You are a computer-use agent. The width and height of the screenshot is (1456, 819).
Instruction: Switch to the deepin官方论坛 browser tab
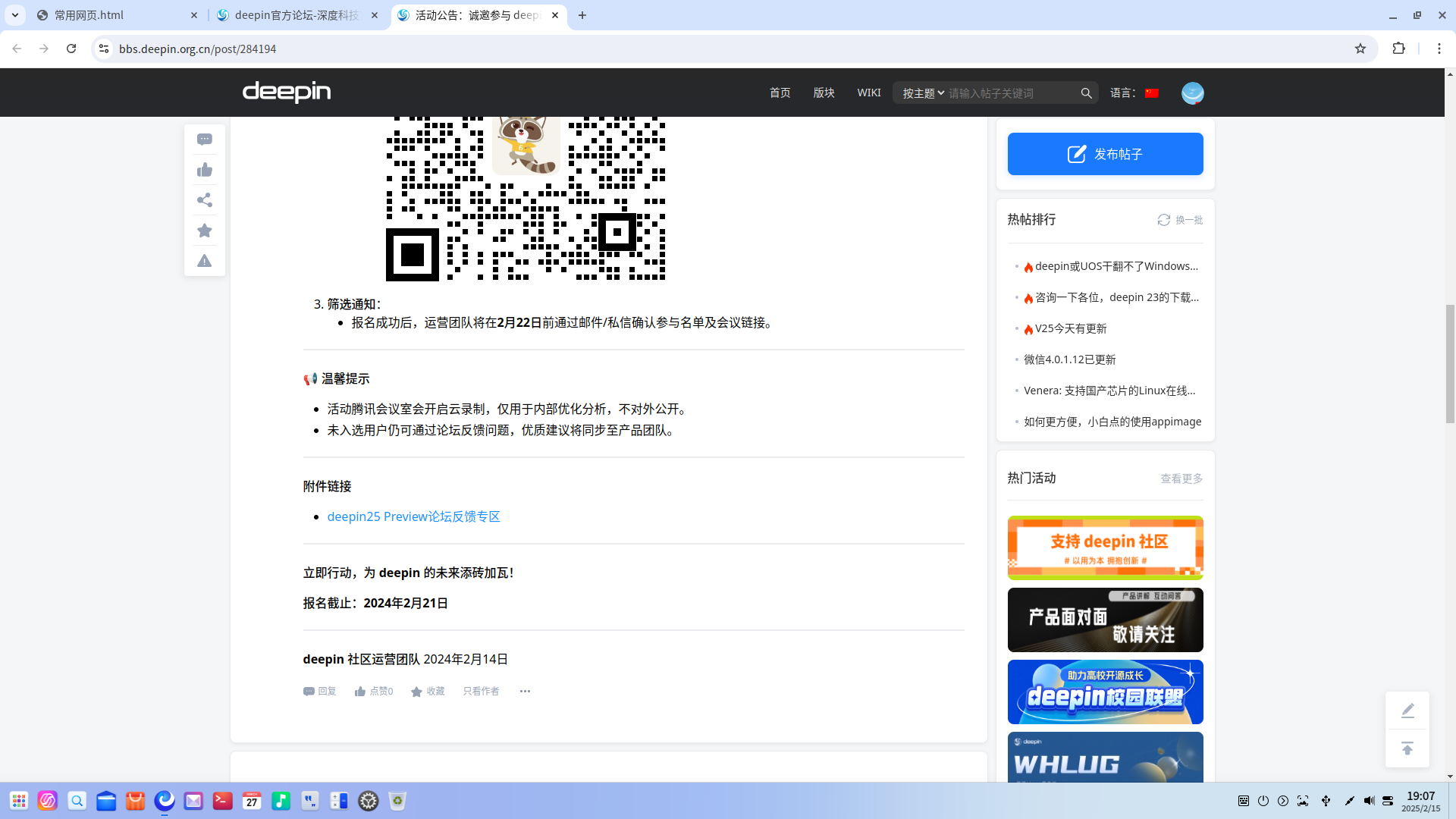click(x=297, y=15)
